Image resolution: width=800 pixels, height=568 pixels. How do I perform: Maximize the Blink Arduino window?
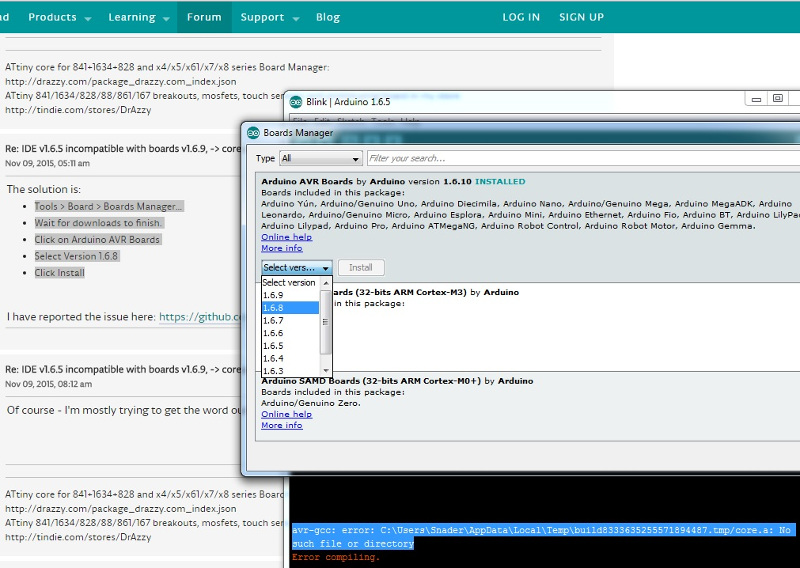(778, 98)
